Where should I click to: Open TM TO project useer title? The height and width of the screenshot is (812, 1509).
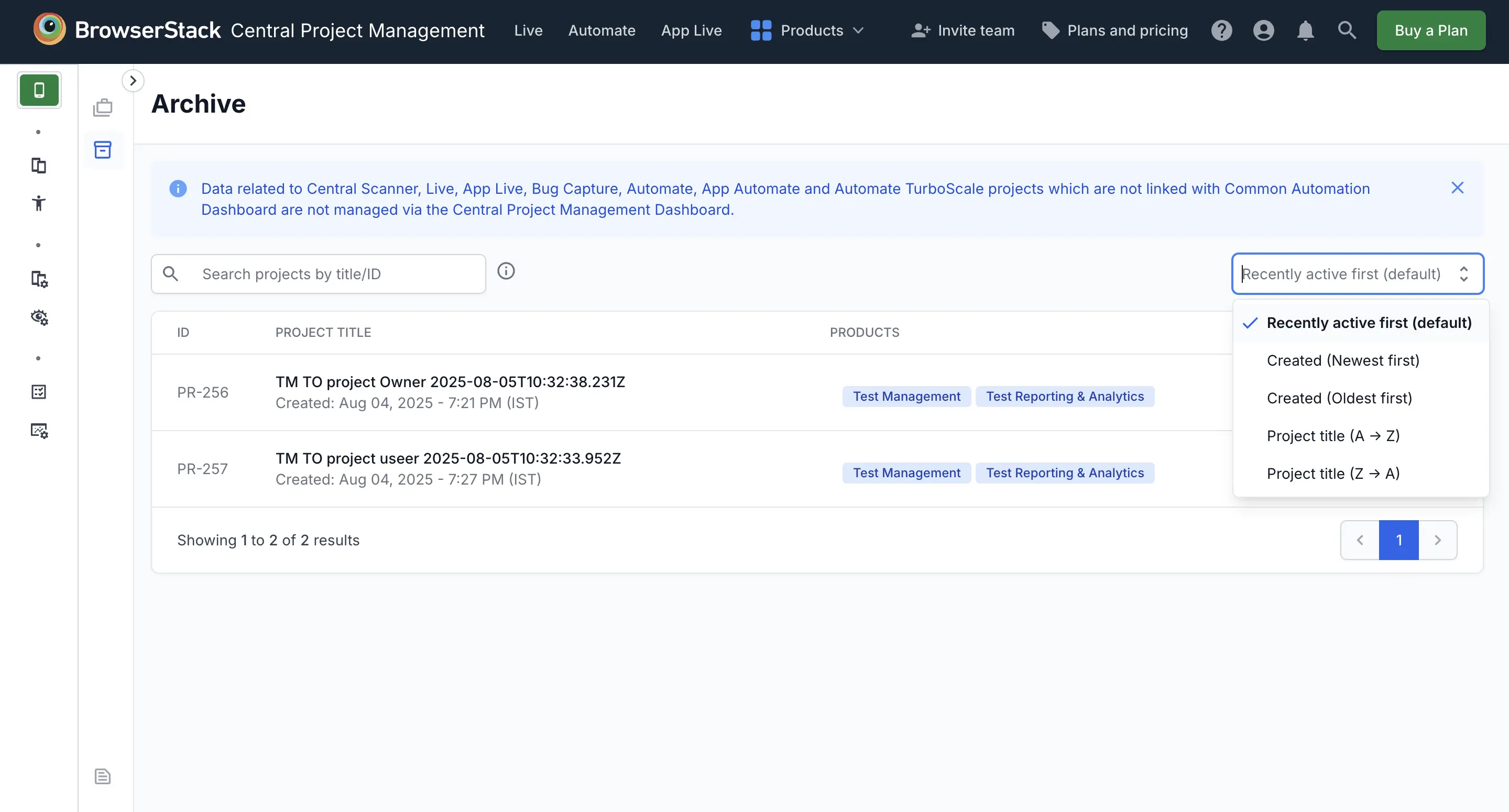[448, 458]
